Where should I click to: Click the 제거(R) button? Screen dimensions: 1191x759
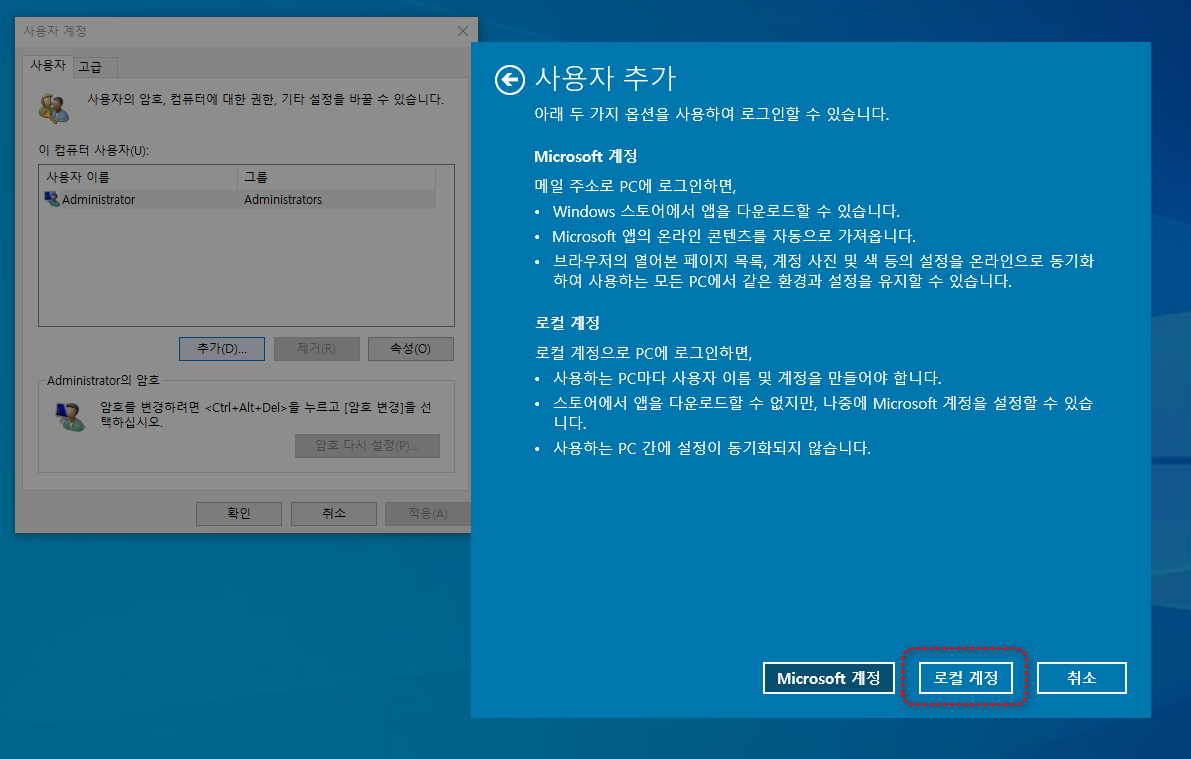point(317,349)
